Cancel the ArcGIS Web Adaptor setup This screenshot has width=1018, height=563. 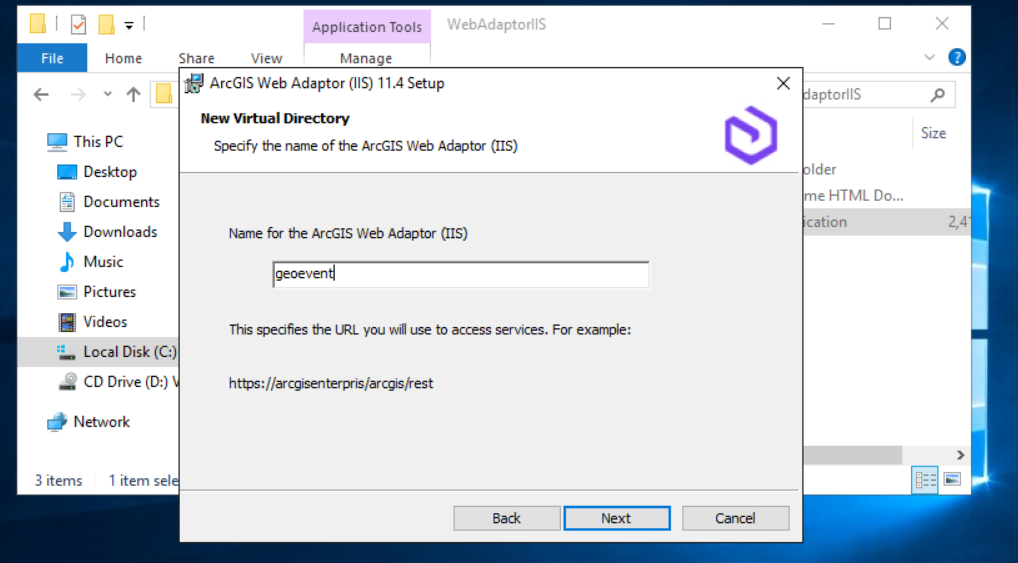pos(736,518)
